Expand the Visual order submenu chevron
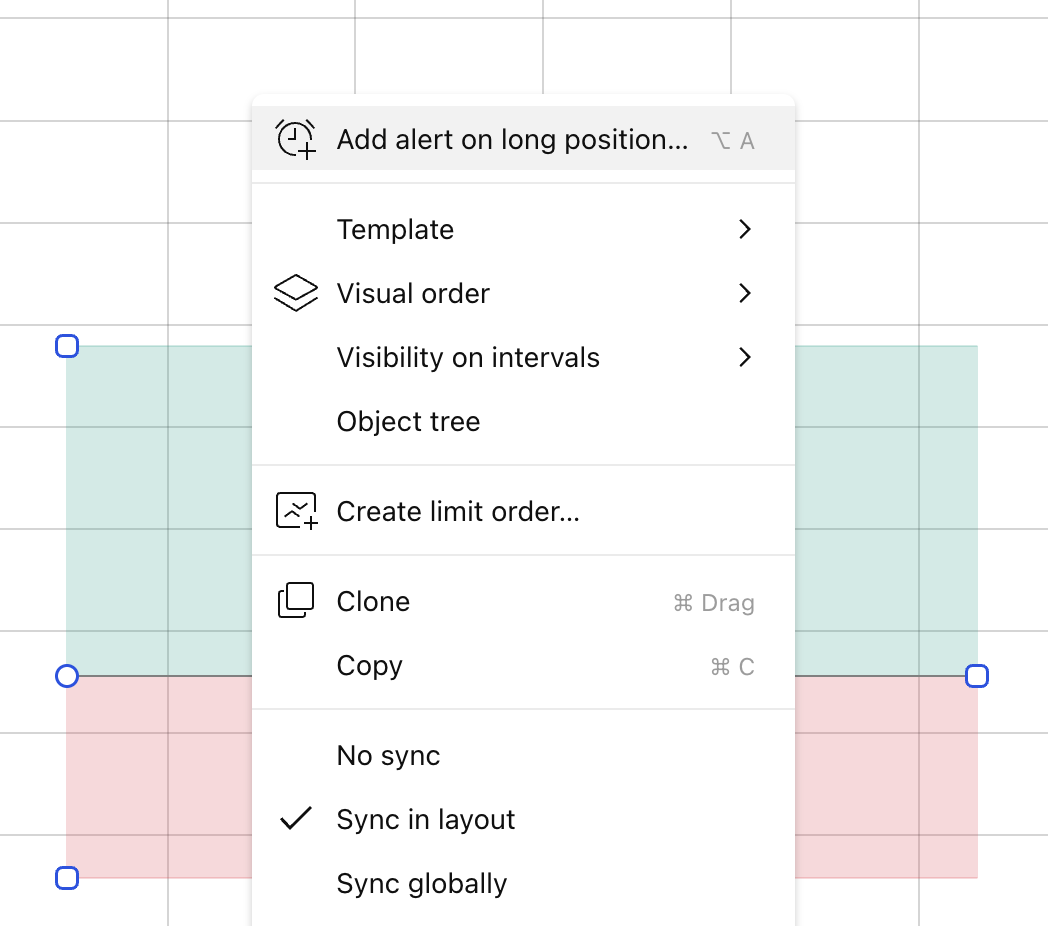 [x=745, y=293]
